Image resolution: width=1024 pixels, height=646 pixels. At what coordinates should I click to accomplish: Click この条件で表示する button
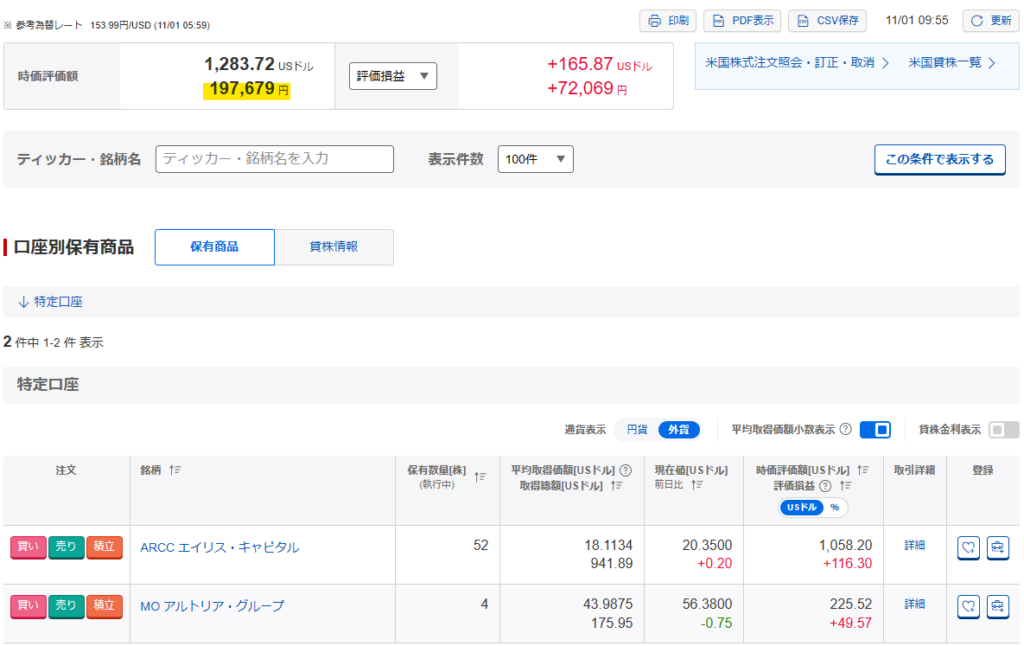939,159
